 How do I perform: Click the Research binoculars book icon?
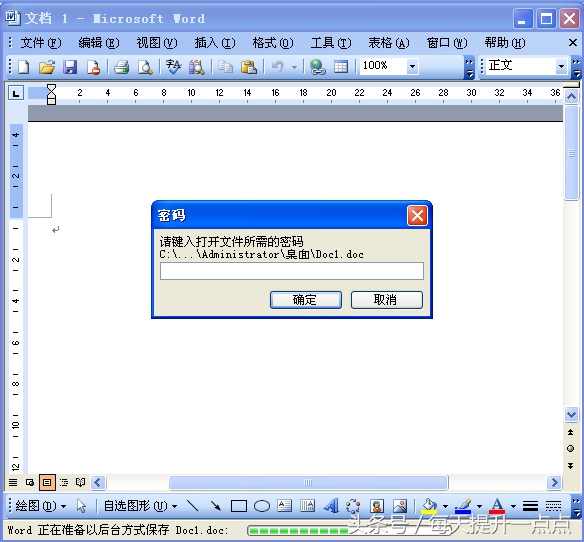click(x=196, y=67)
